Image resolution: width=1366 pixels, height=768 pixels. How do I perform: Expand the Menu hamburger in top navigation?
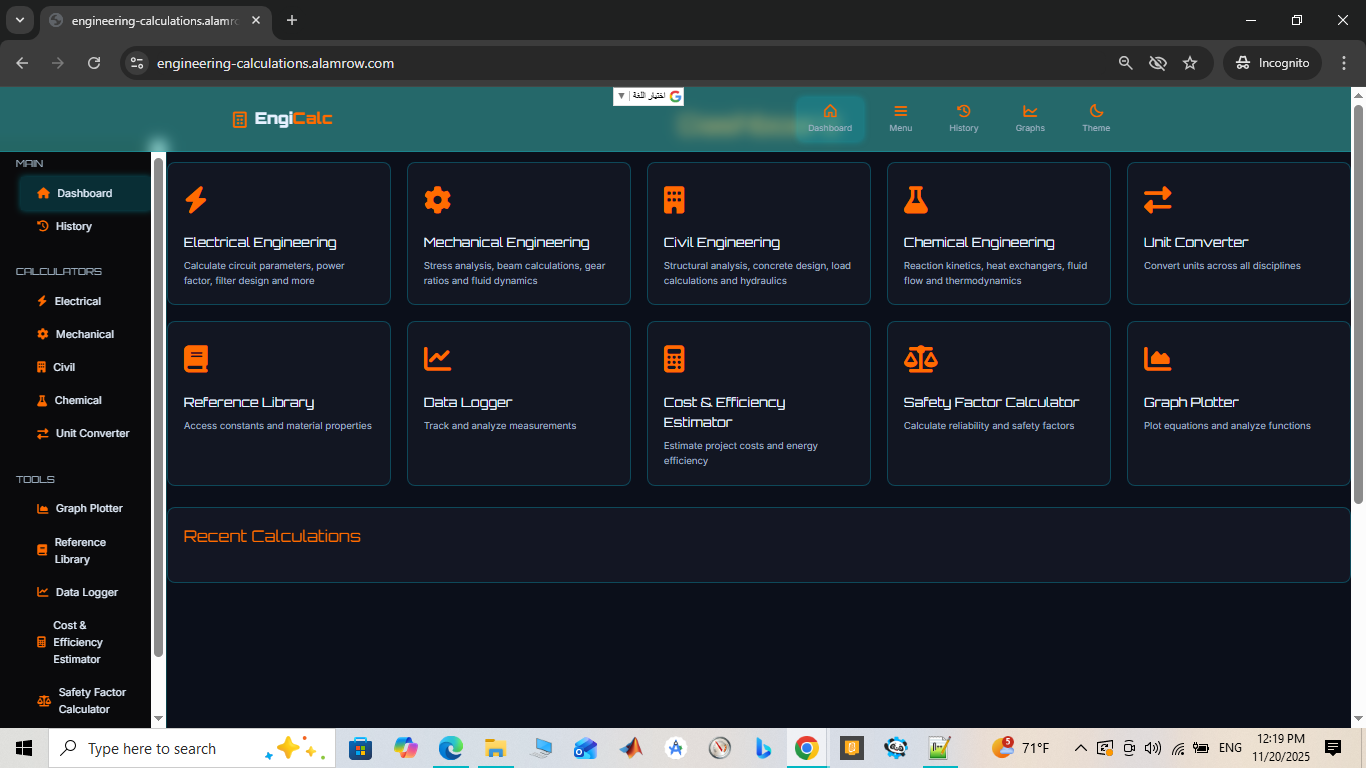(900, 118)
